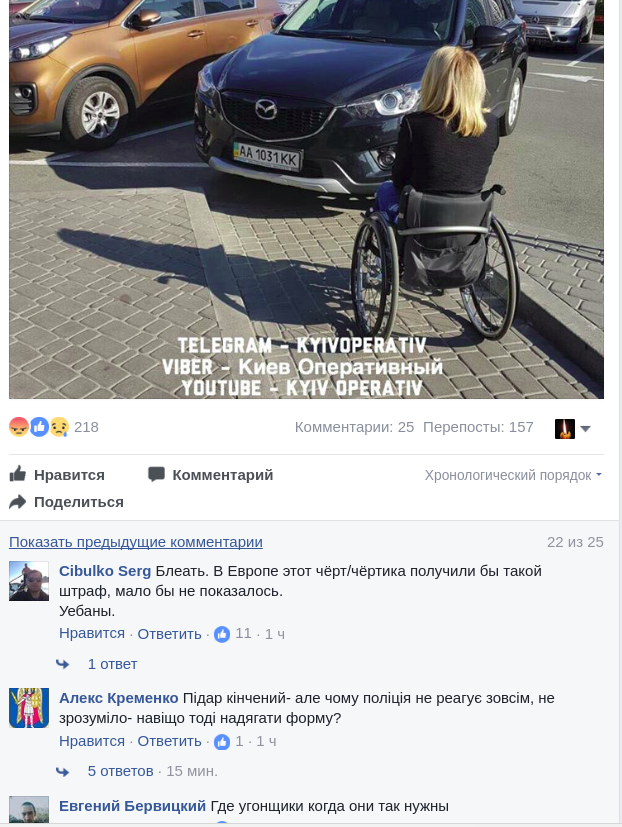622x827 pixels.
Task: Expand 1 ответ under Cibulko Serg comment
Action: (112, 664)
